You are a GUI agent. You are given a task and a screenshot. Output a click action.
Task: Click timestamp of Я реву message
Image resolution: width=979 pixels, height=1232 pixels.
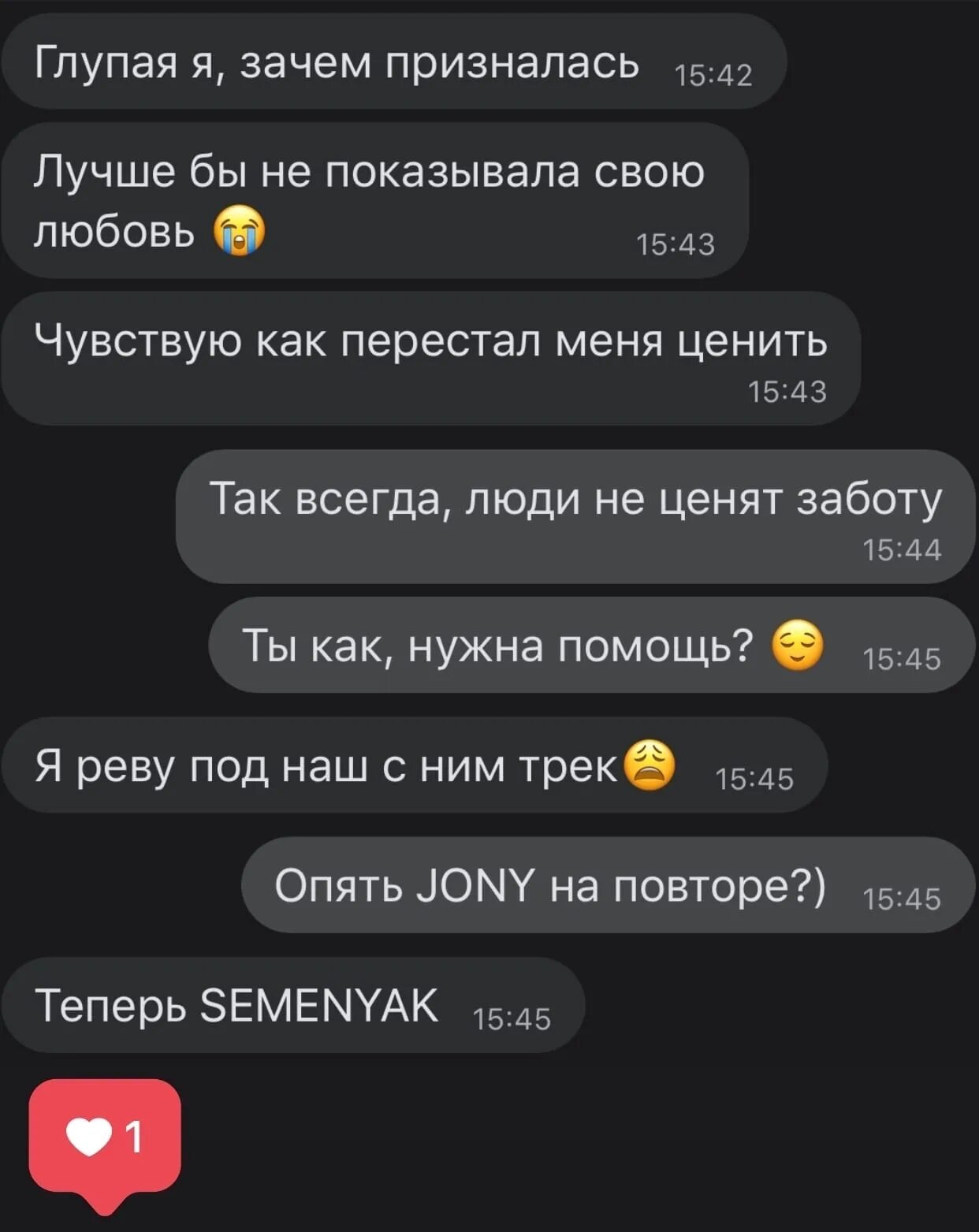(754, 780)
